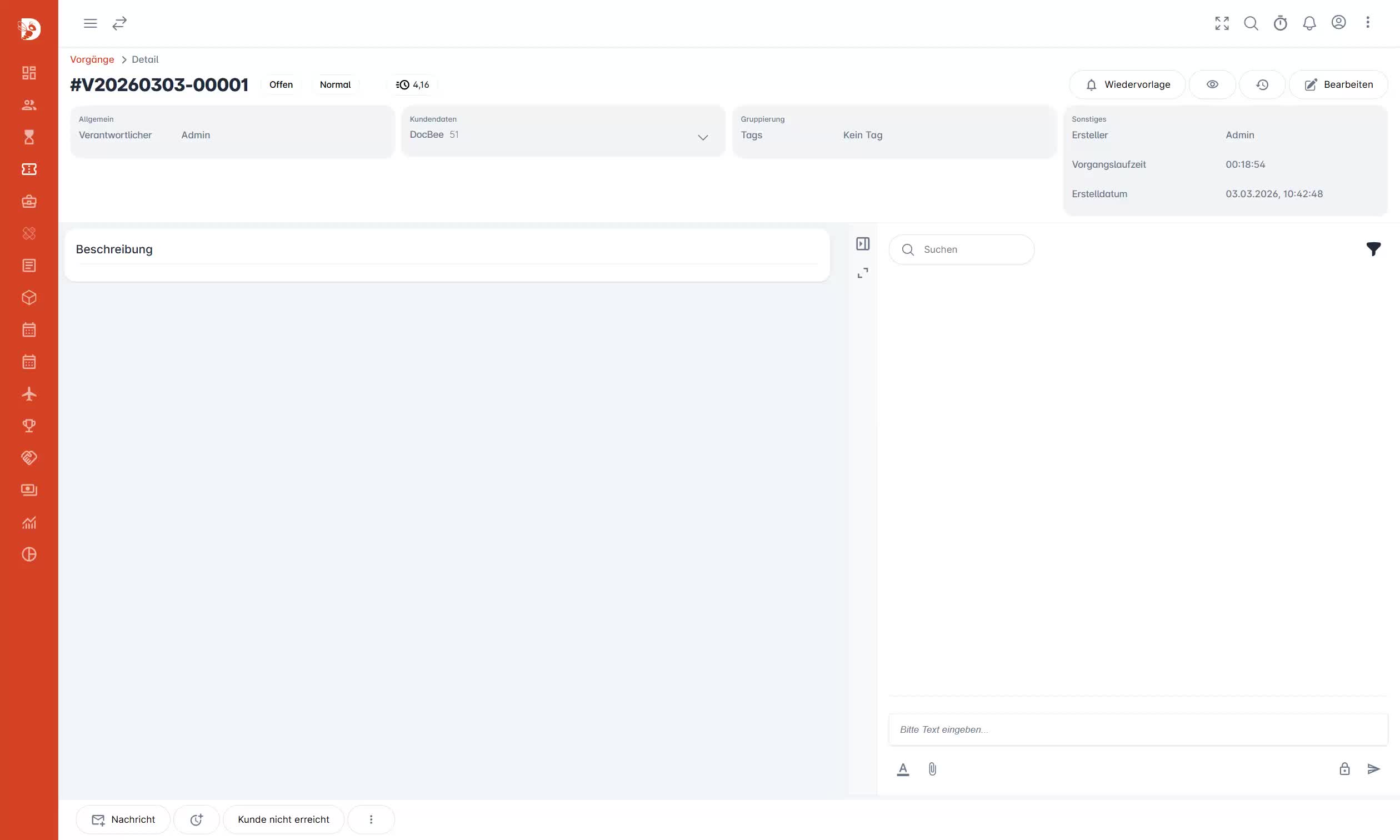
Task: Open the notifications bell in header
Action: 1309,23
